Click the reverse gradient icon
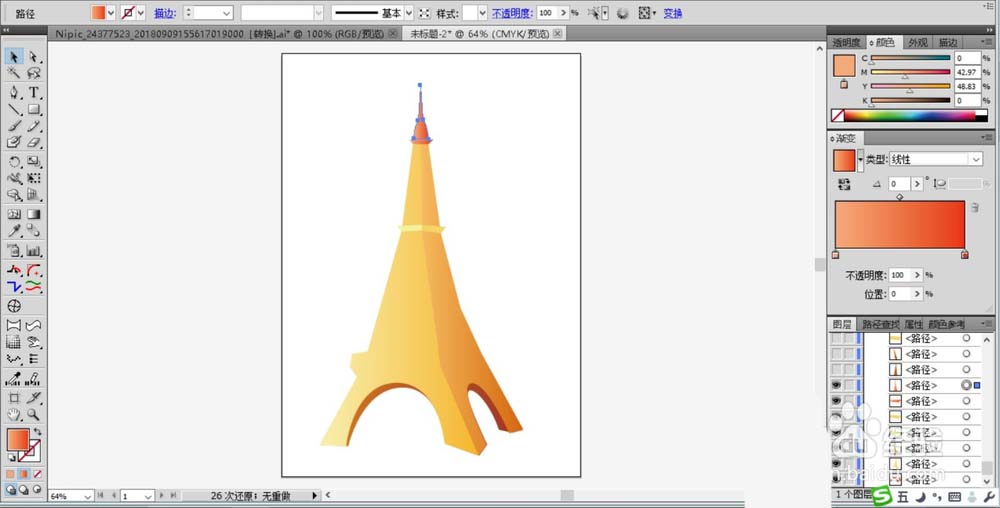Viewport: 1000px width, 508px height. [844, 184]
